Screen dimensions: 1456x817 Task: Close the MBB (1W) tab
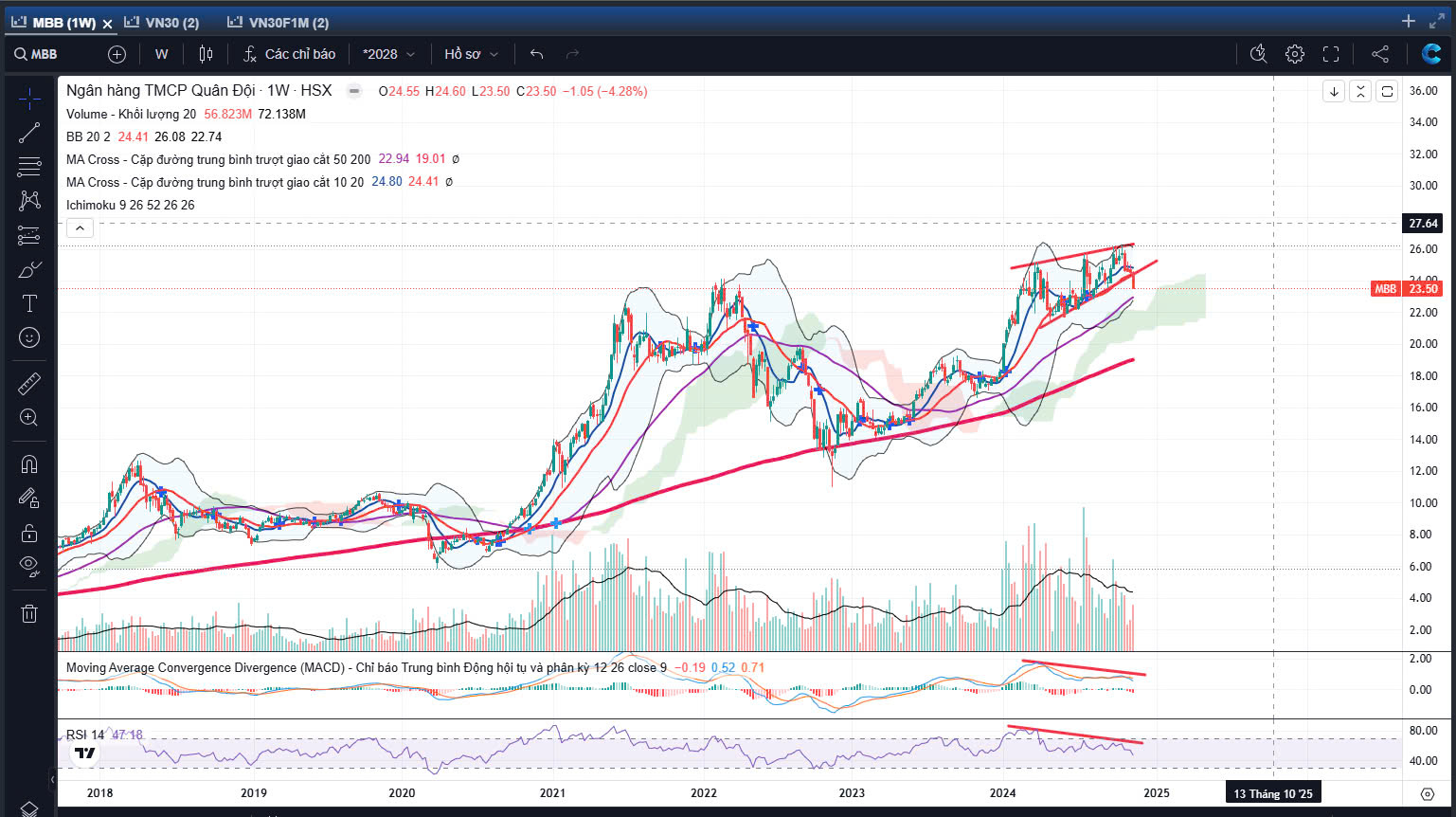tap(107, 24)
